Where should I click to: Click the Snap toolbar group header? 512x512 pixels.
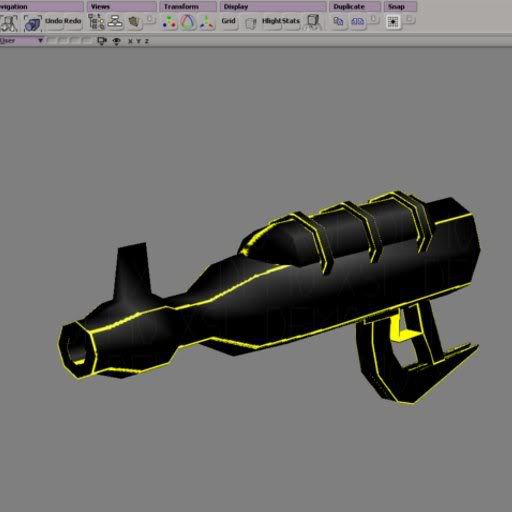[x=400, y=7]
